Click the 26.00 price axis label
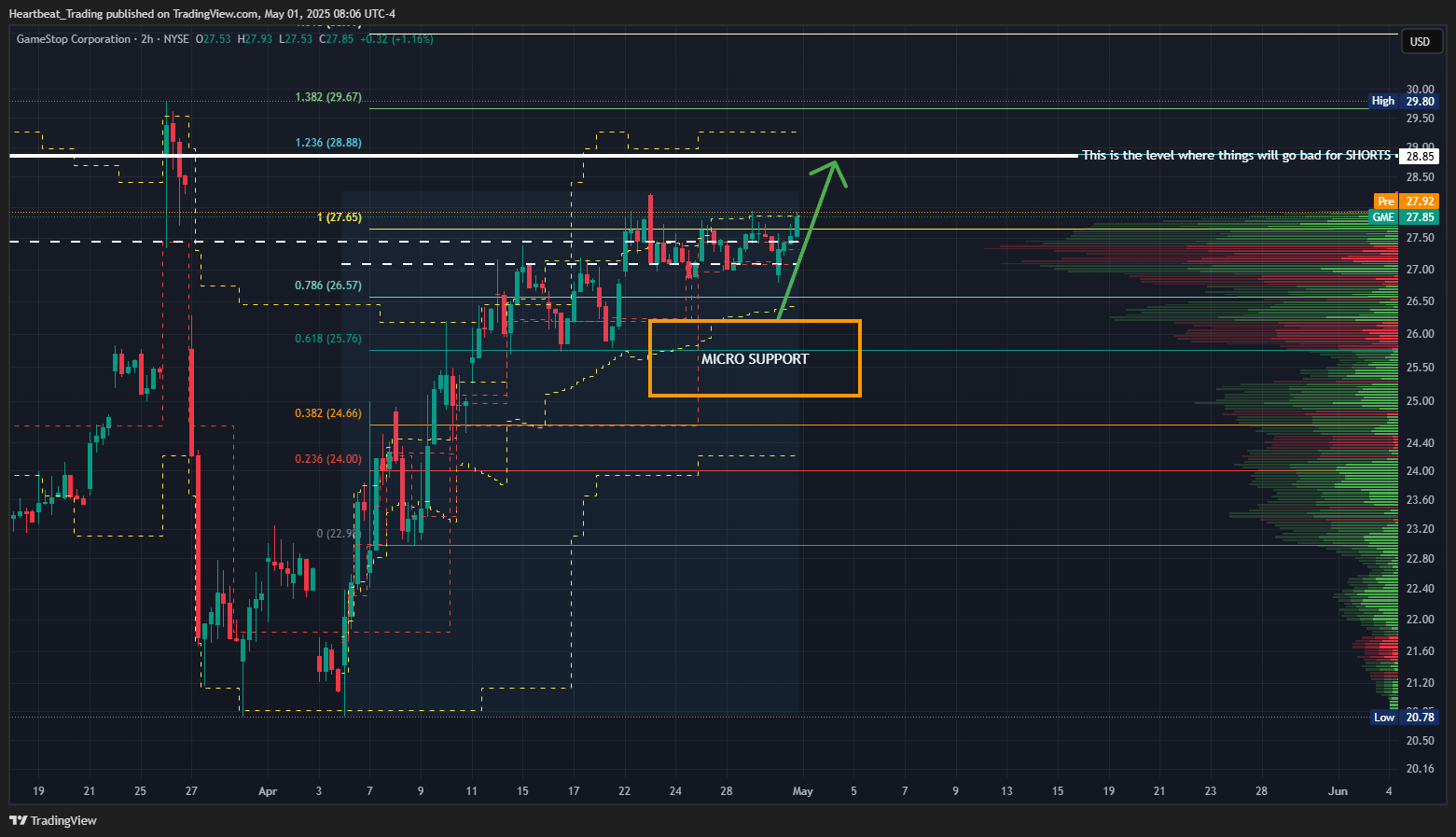Screen dimensions: 1456x837 coord(1421,334)
